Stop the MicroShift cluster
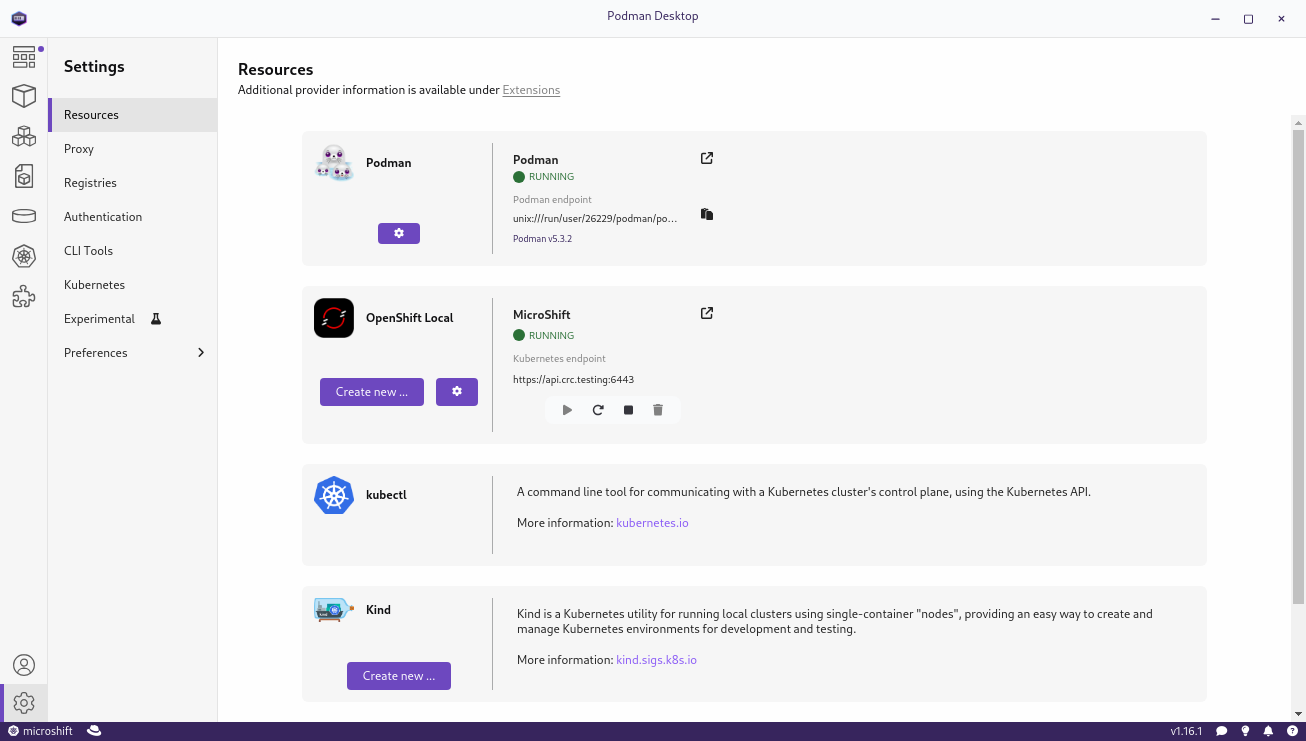1306x741 pixels. click(x=628, y=410)
